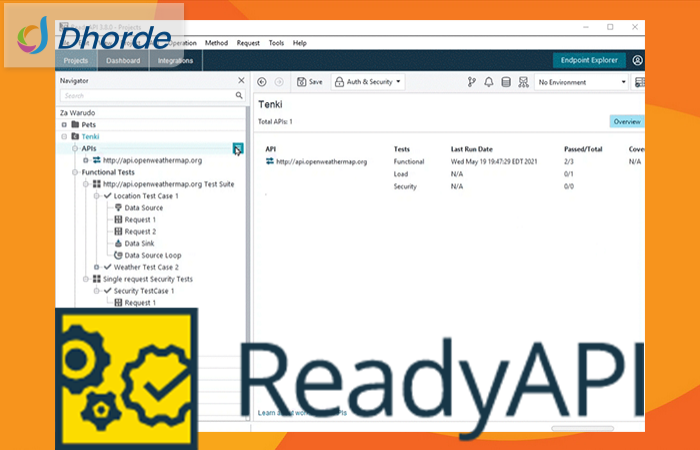Click the add button on the APIs row
This screenshot has height=450, width=700.
pyautogui.click(x=238, y=148)
